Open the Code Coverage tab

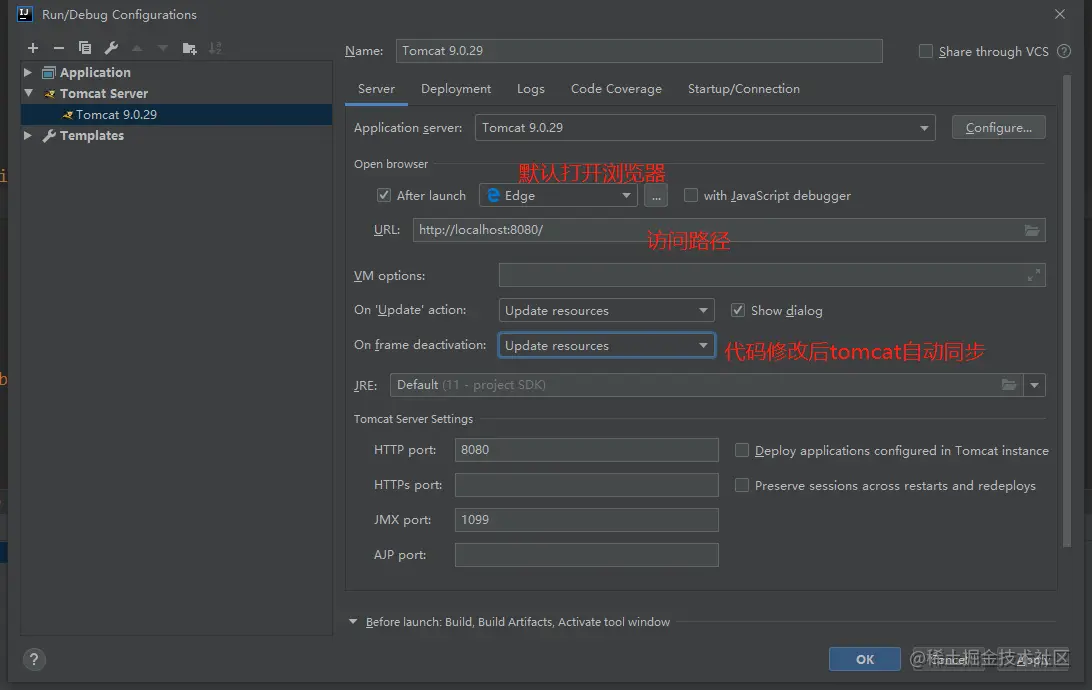[616, 89]
